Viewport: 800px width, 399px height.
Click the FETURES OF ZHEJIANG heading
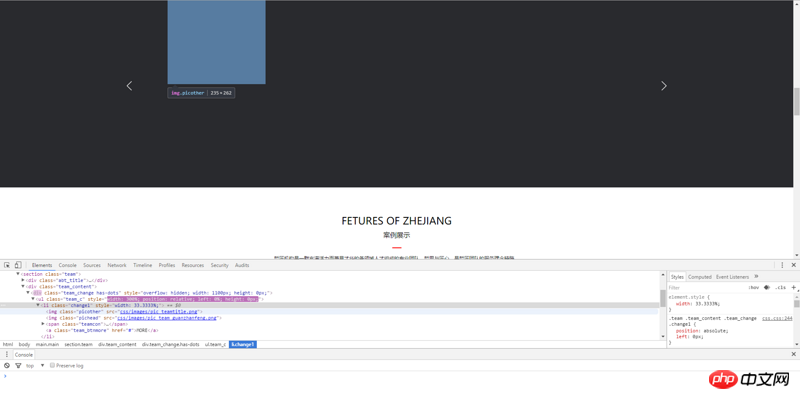click(396, 221)
